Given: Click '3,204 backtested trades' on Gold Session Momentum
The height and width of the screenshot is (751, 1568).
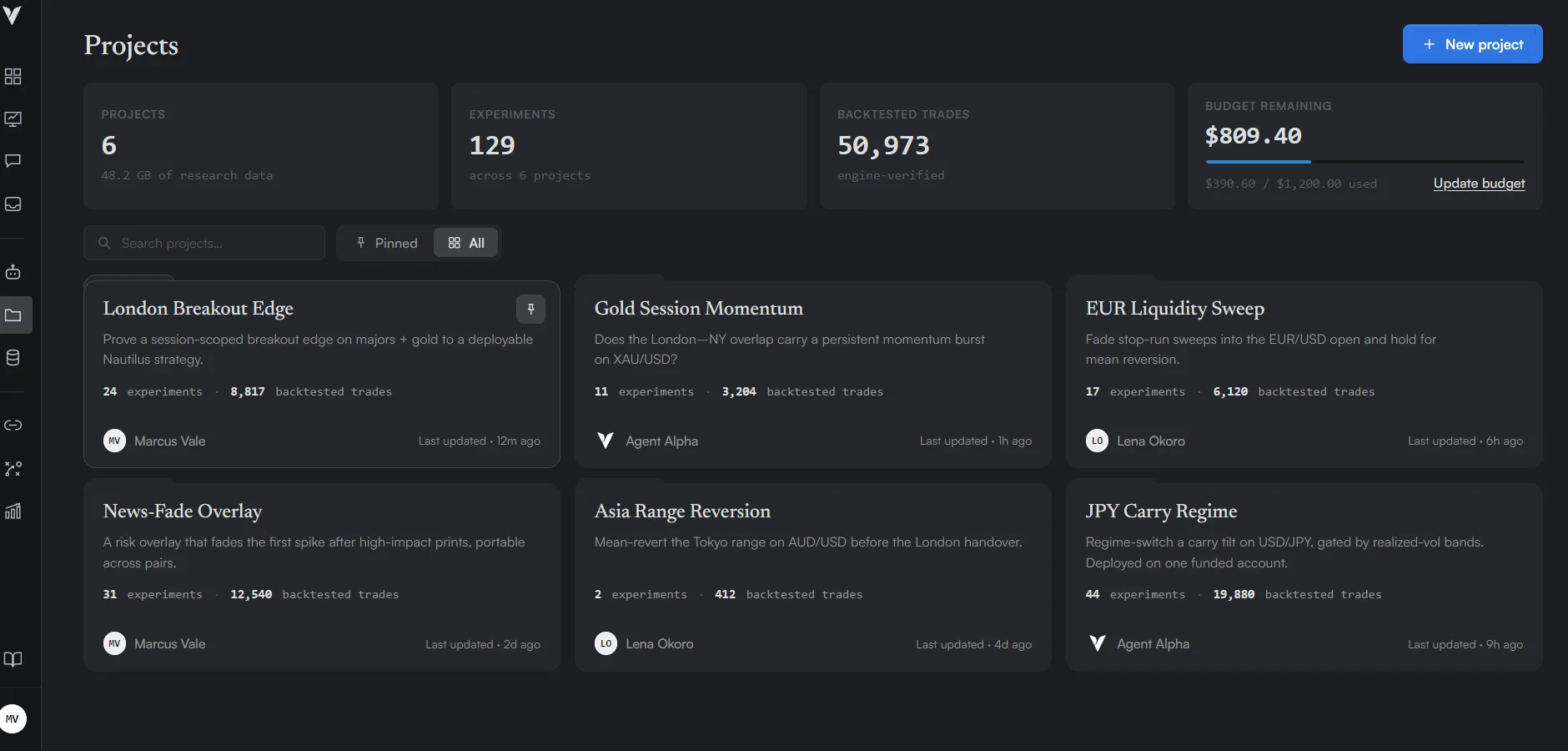Looking at the screenshot, I should click(x=802, y=391).
